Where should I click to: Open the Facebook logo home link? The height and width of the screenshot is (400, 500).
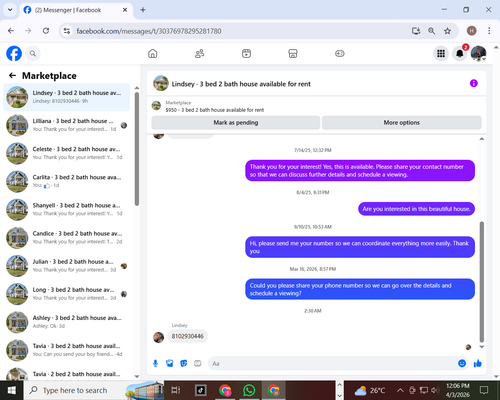pos(14,53)
